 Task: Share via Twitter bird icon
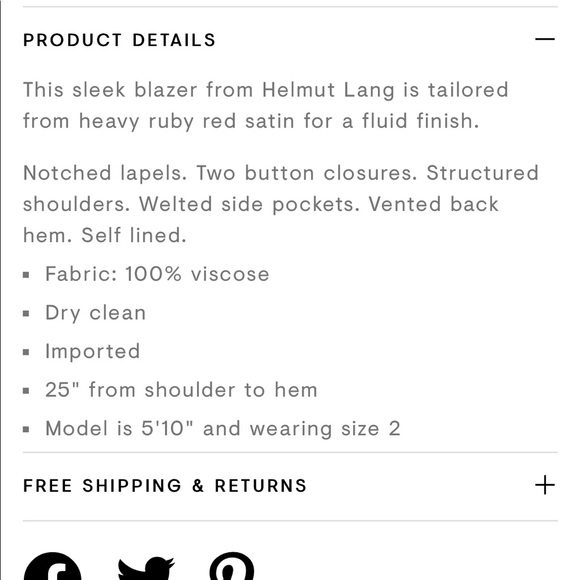146,568
